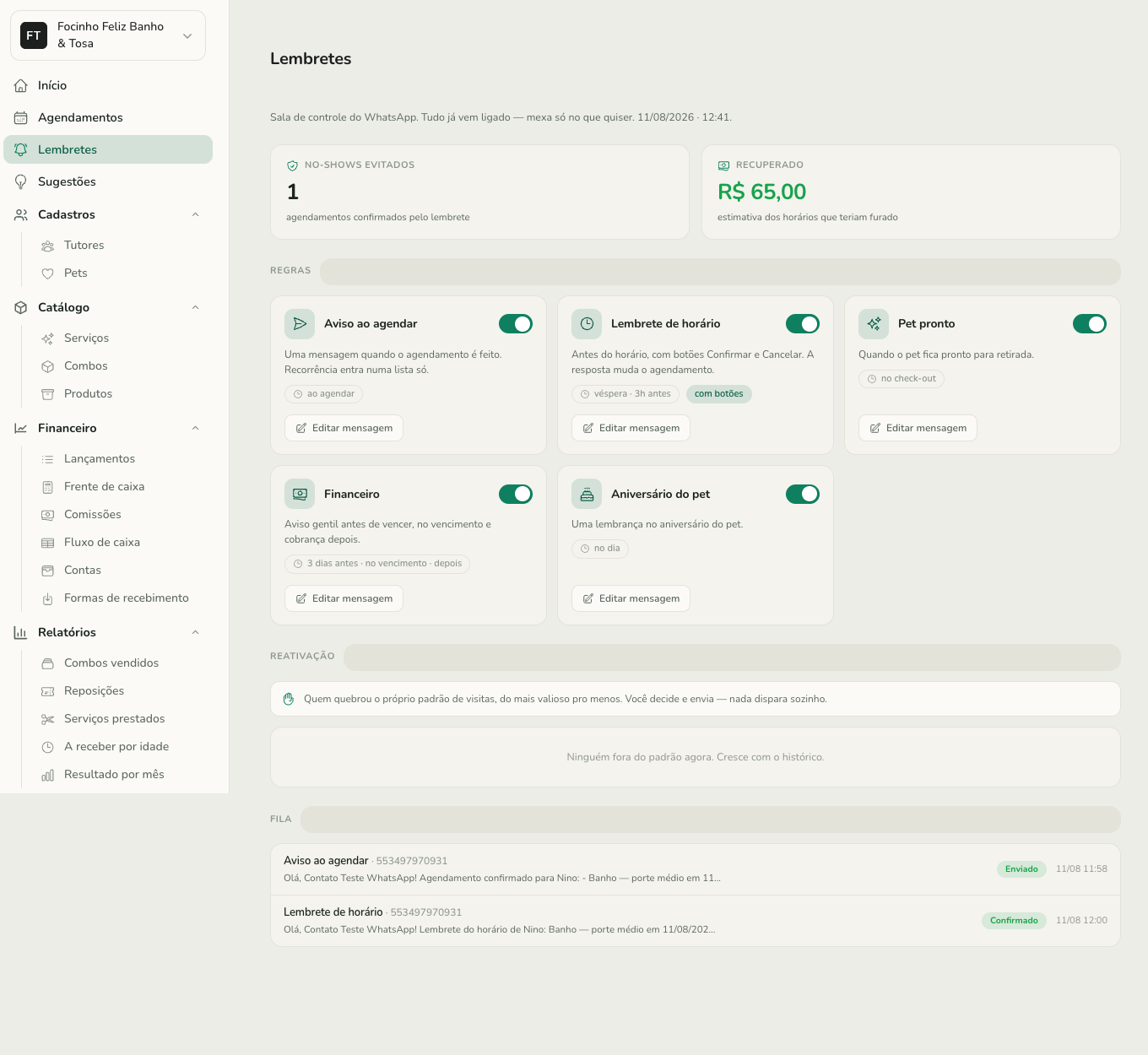
Task: Click the hand icon in the Reativação notice
Action: tap(289, 699)
